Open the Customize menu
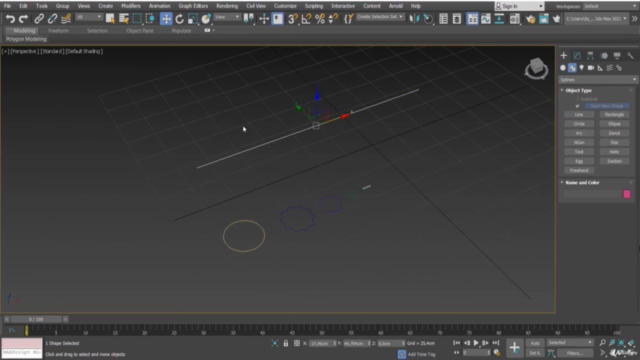This screenshot has width=640, height=360. 285,6
